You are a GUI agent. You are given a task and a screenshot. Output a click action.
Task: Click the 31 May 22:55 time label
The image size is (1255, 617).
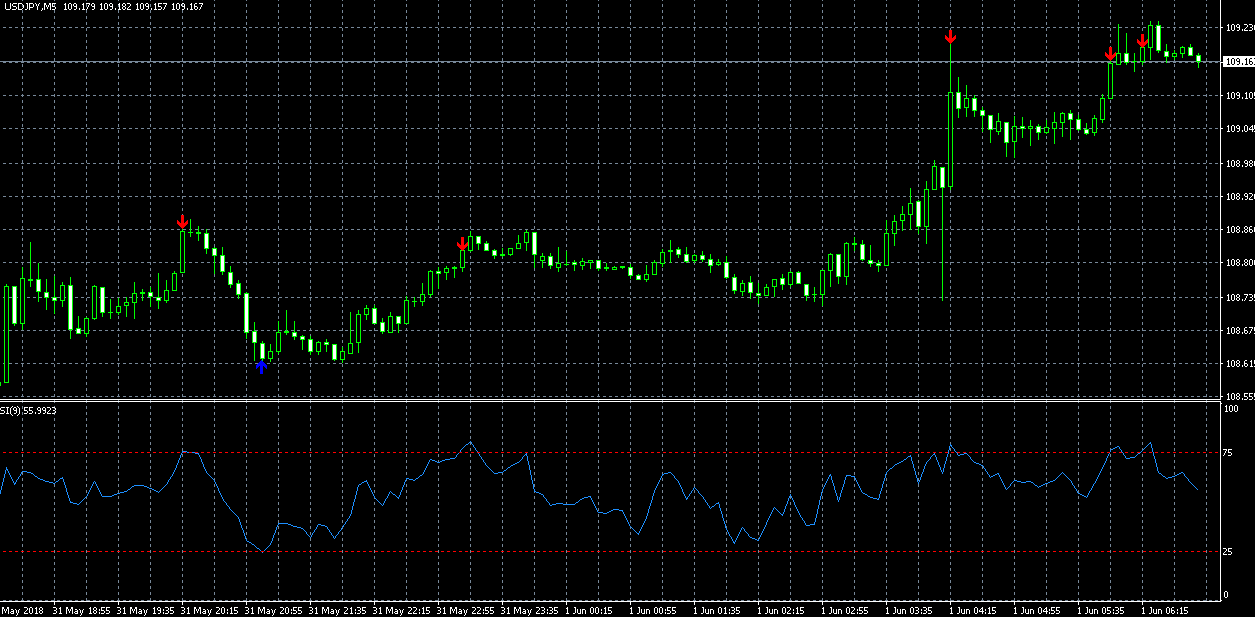coord(465,609)
